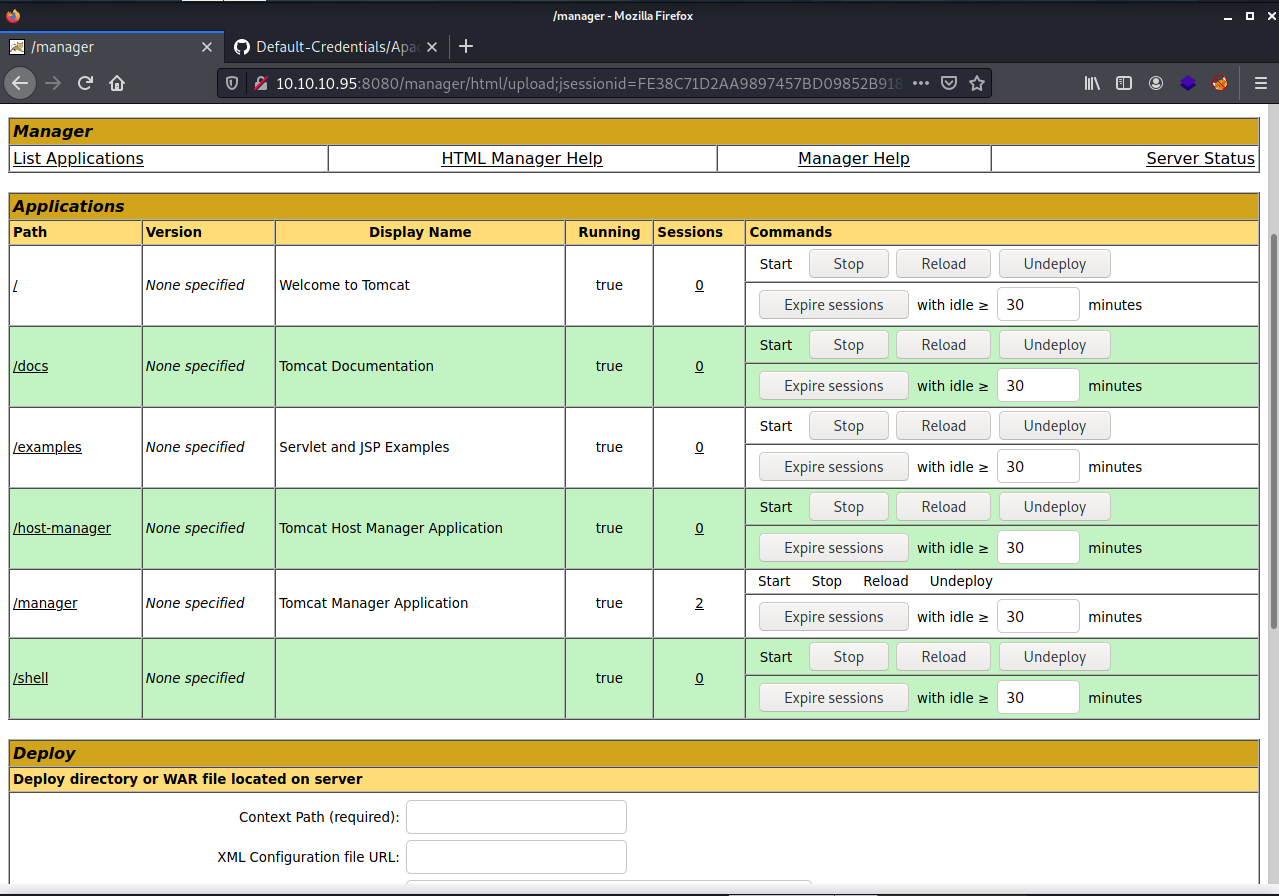Expire sessions for the /manager application
Image resolution: width=1279 pixels, height=896 pixels.
(x=833, y=617)
